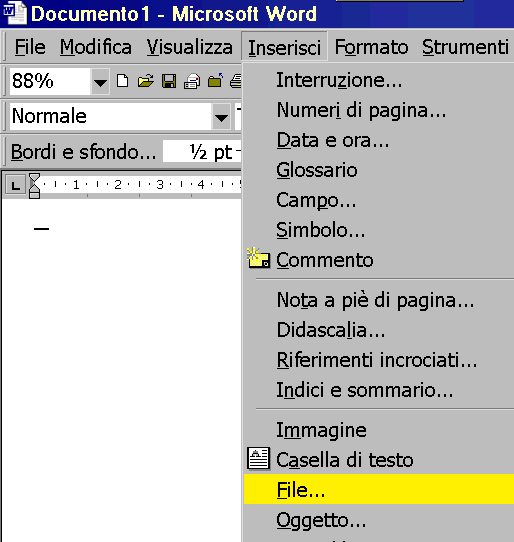Open the Glossario submenu entry
Image resolution: width=514 pixels, height=542 pixels.
point(379,170)
